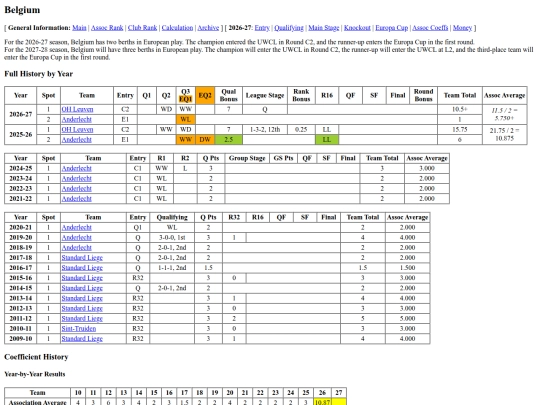Click the green LL cell in R16 column
This screenshot has width=540, height=405.
(x=326, y=139)
